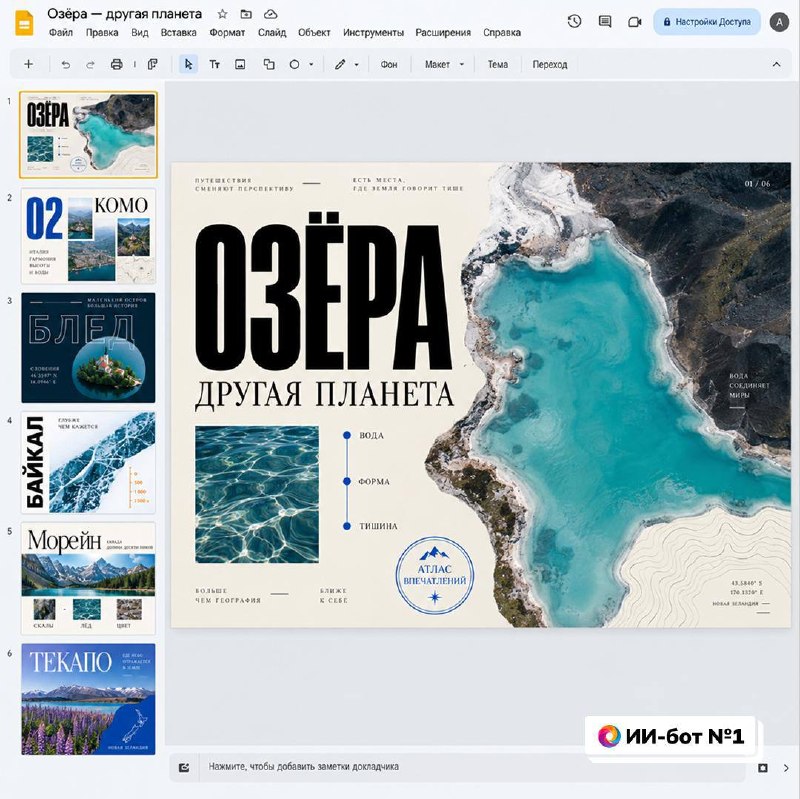Click the move to folder icon
Screen dimensions: 800x799
[x=246, y=14]
